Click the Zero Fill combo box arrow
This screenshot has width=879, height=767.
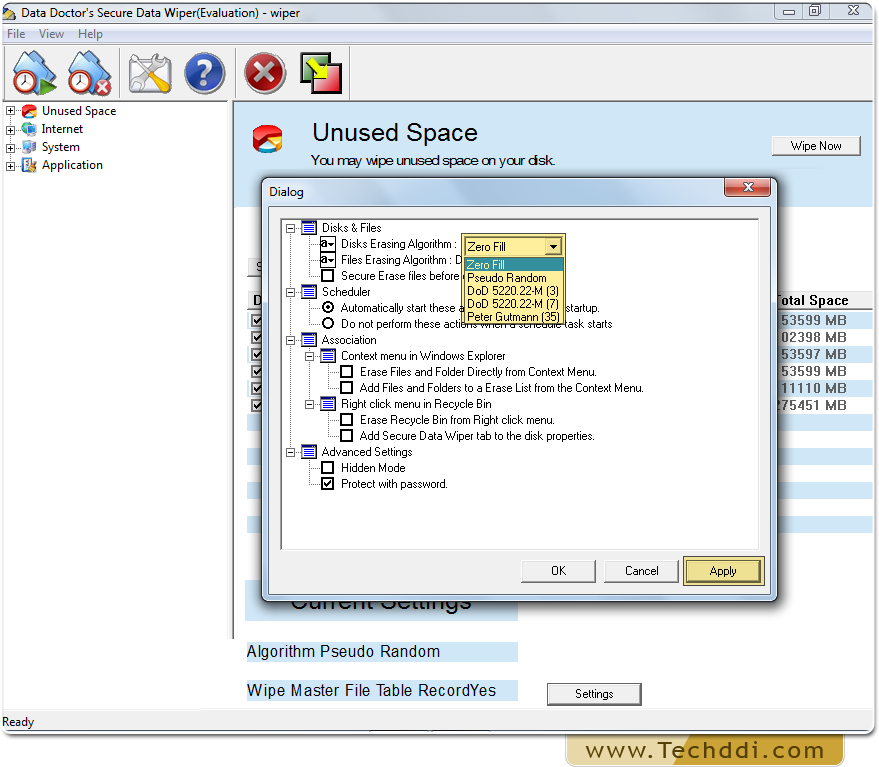click(553, 246)
